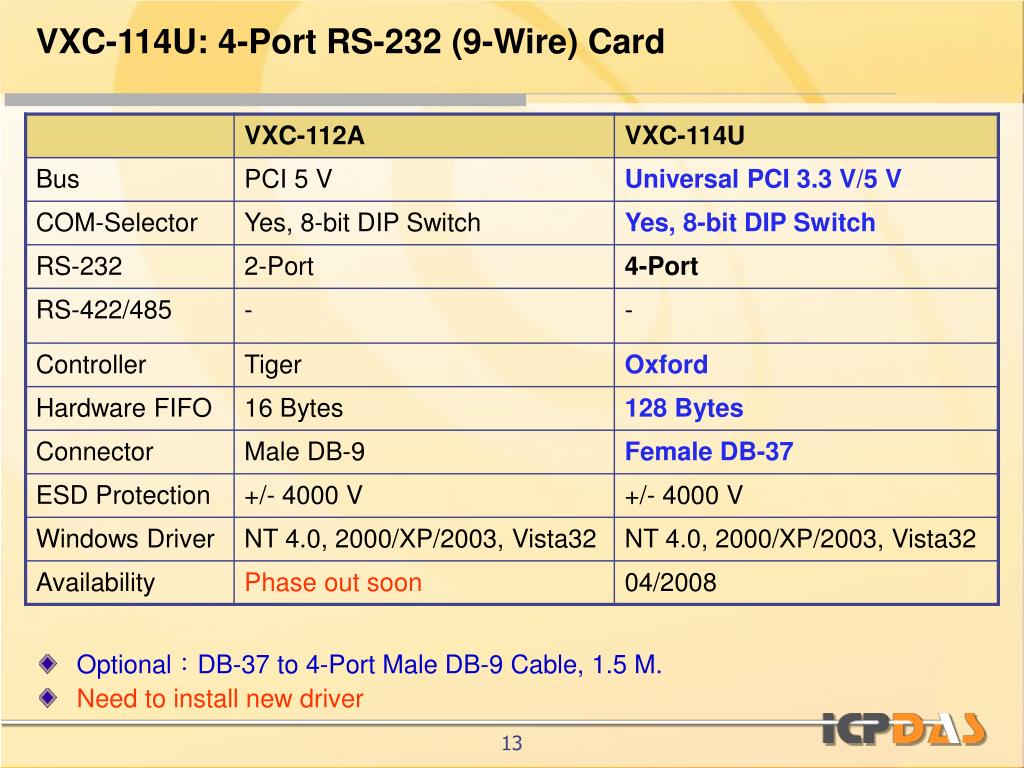Select the slide title VXC-114U text
The width and height of the screenshot is (1024, 768).
pyautogui.click(x=351, y=42)
